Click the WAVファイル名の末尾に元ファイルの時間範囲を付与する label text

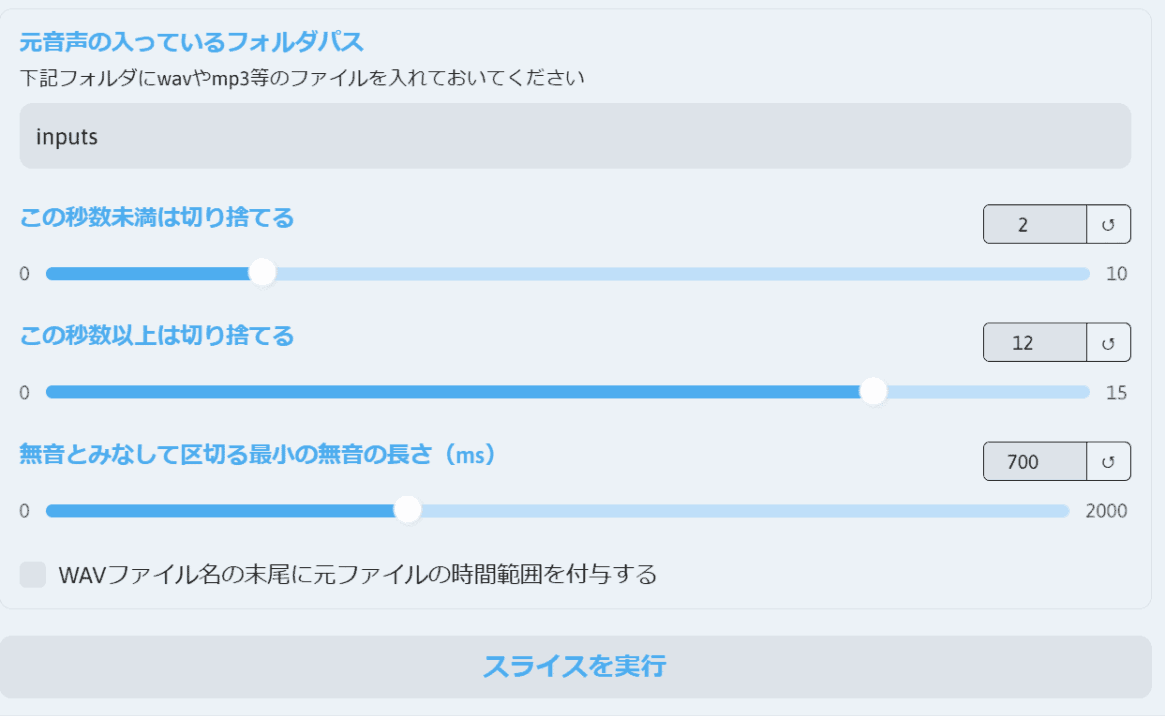pyautogui.click(x=357, y=574)
